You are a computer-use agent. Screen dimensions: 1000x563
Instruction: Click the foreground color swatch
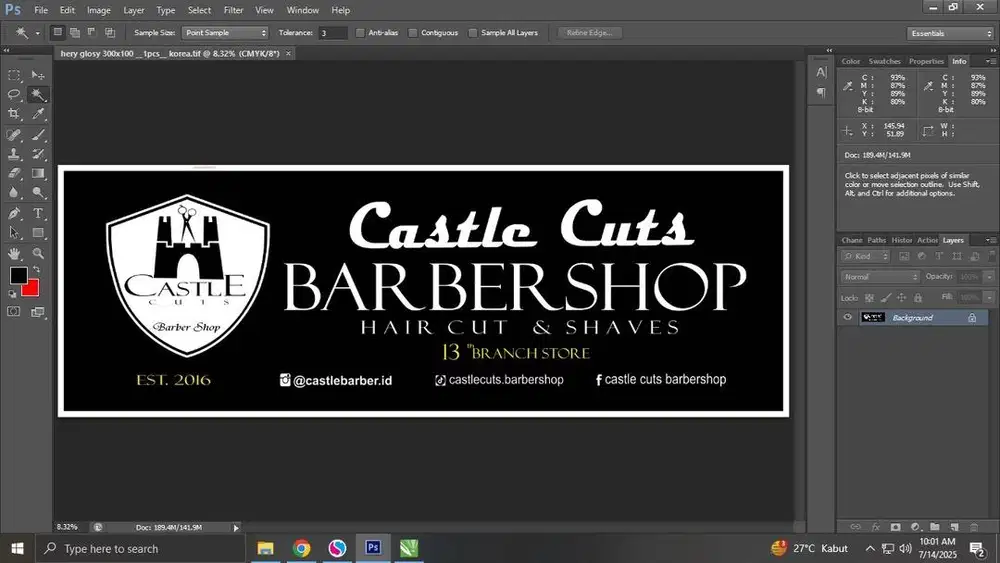click(17, 275)
